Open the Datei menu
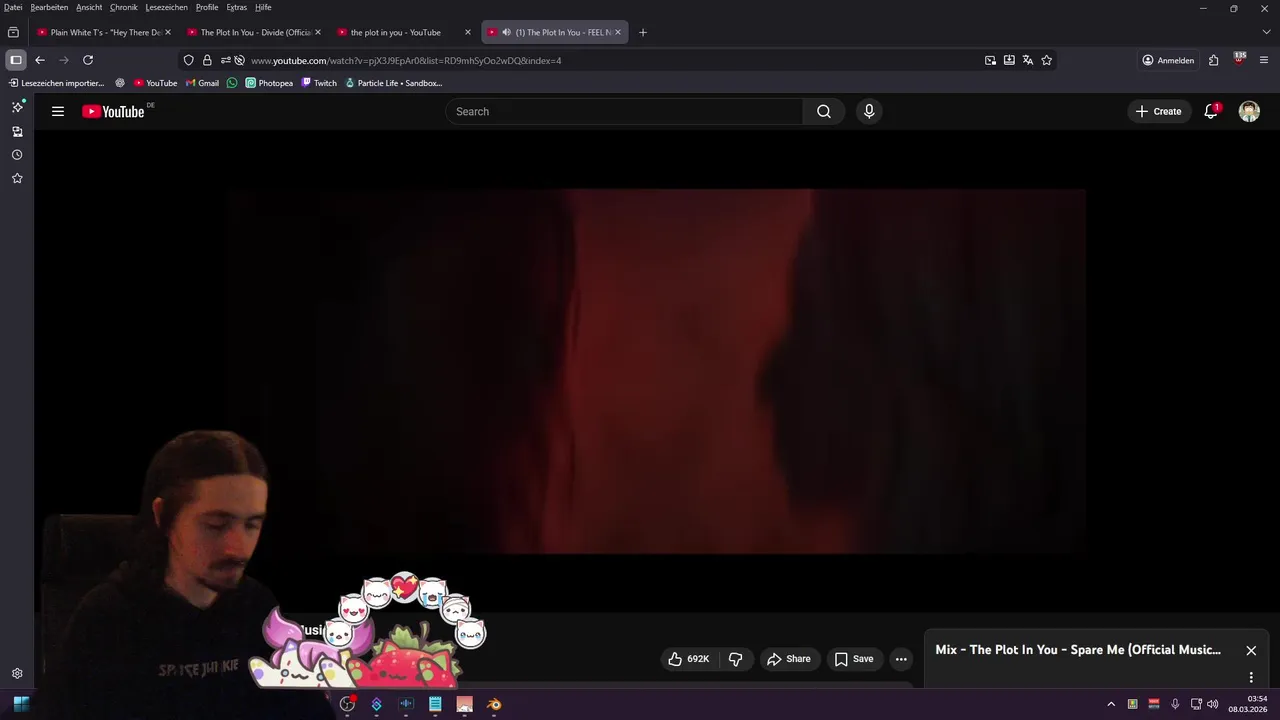The height and width of the screenshot is (720, 1280). [13, 7]
